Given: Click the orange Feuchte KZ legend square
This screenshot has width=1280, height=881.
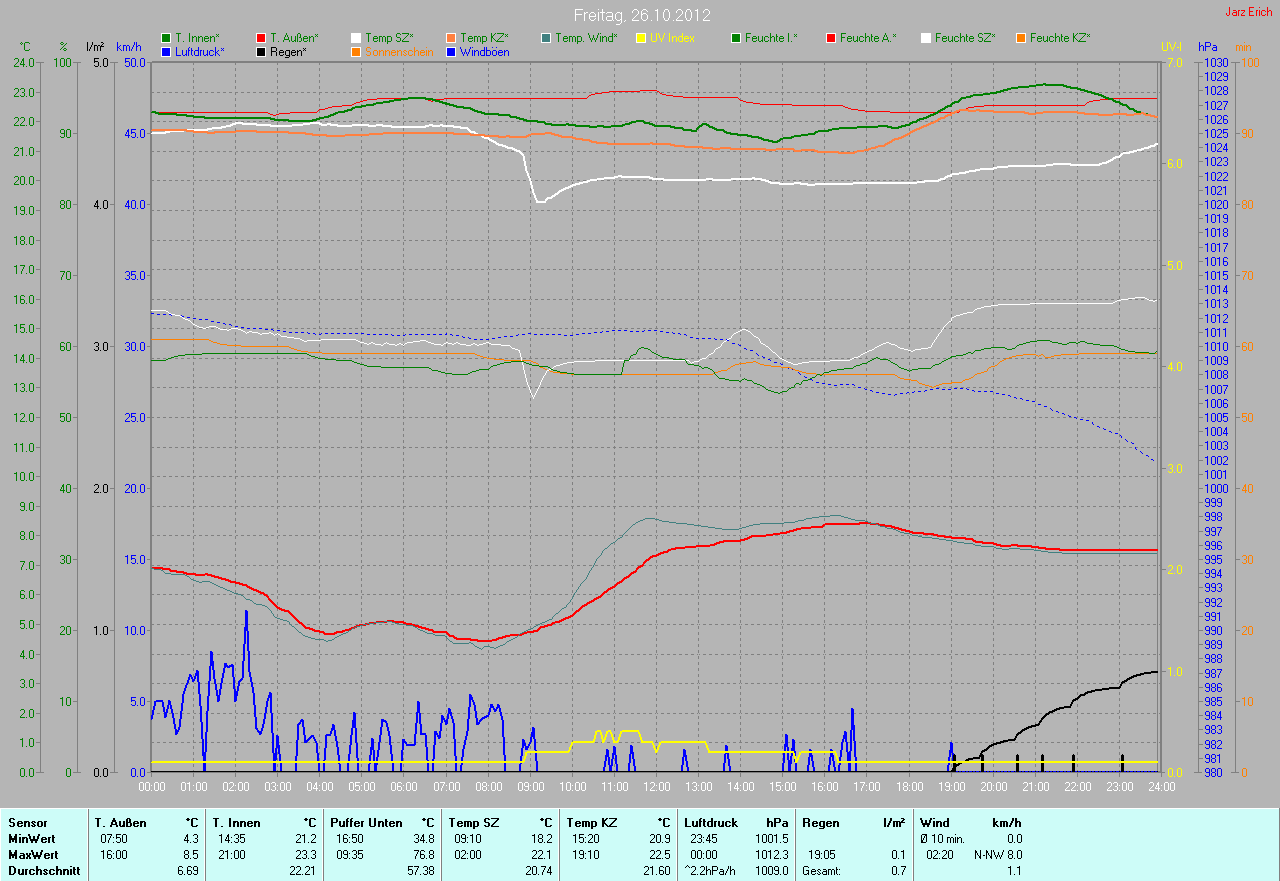Looking at the screenshot, I should point(1021,38).
